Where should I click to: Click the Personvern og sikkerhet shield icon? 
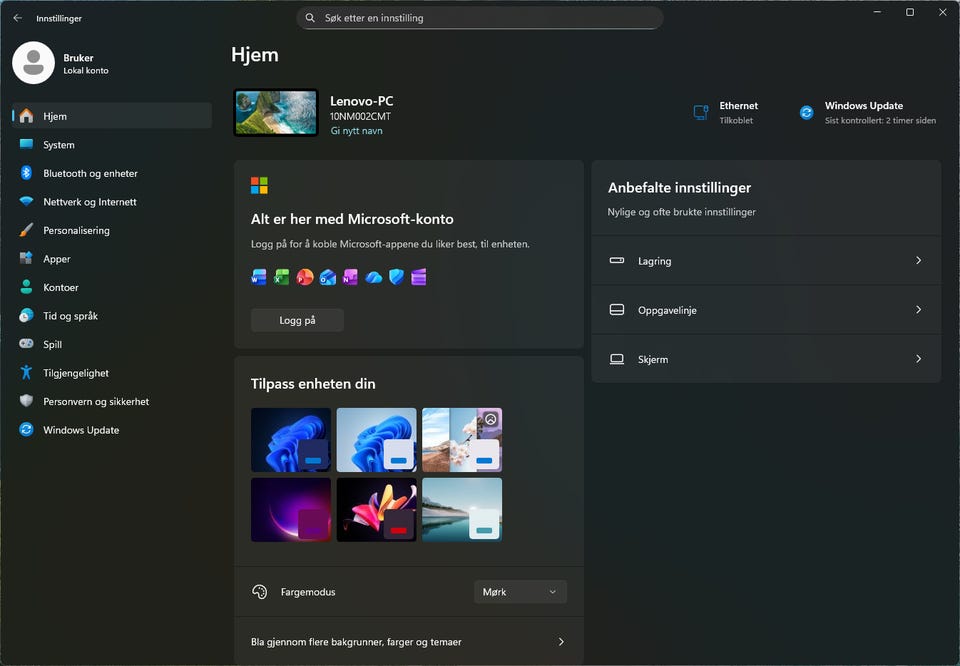26,401
